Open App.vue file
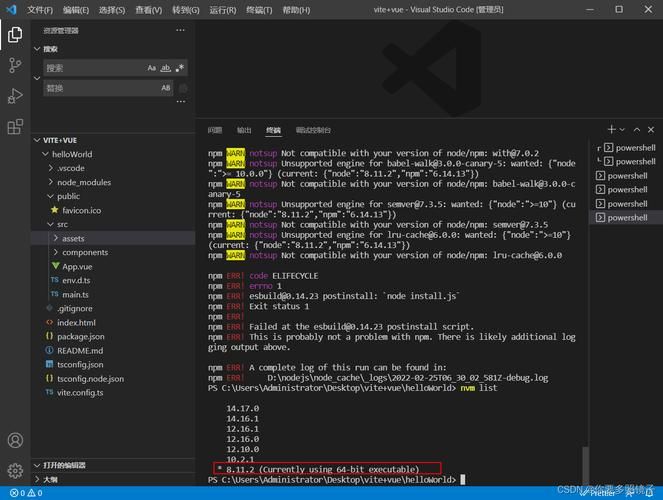The width and height of the screenshot is (663, 500). coord(77,266)
